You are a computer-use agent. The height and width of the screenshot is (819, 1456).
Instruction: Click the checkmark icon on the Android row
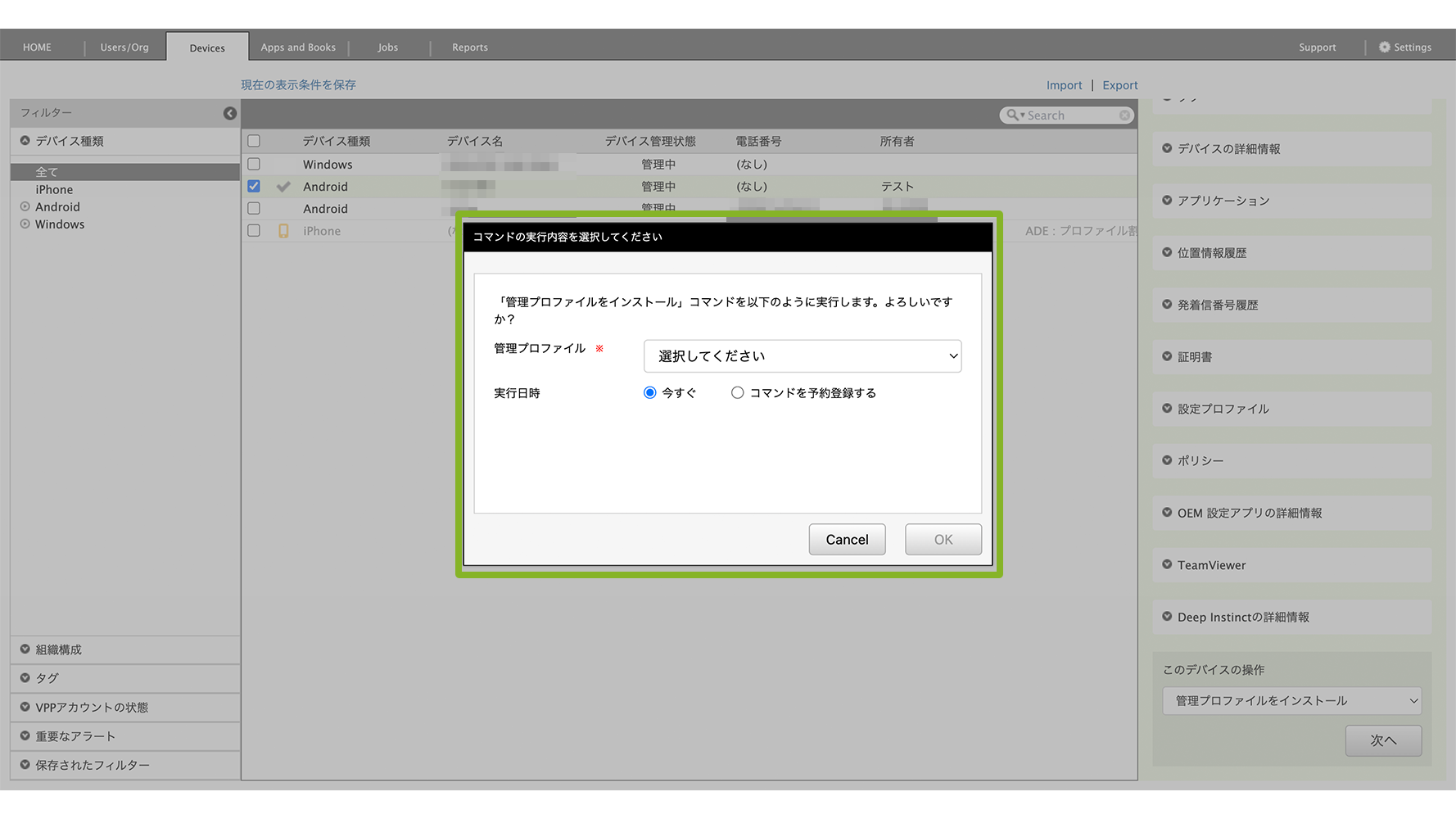click(x=283, y=187)
